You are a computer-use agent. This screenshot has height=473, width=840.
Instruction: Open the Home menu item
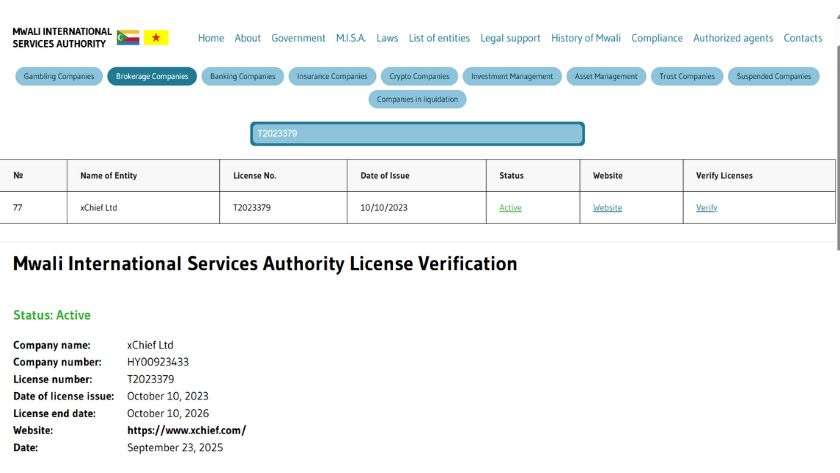pos(211,38)
